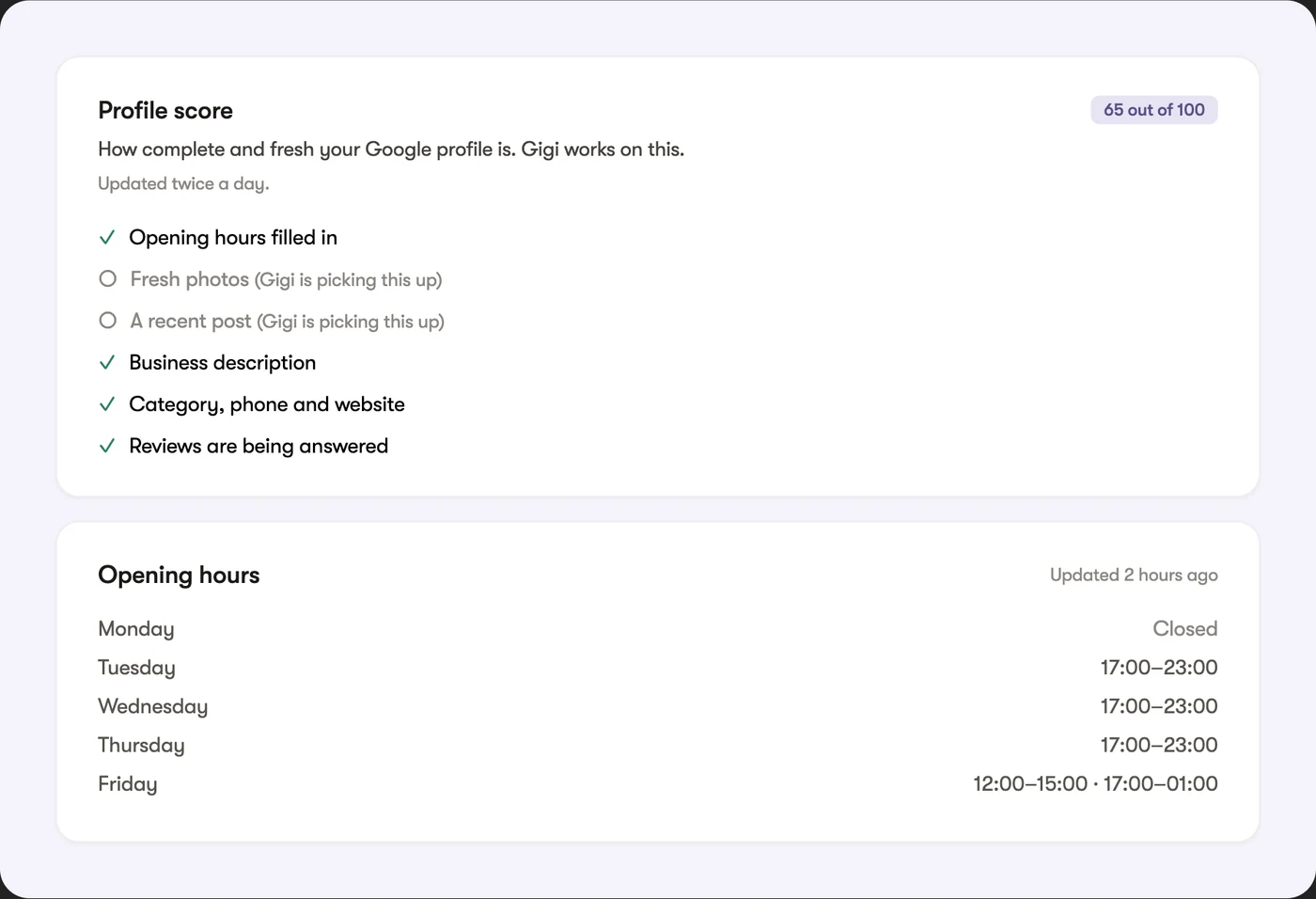Click the Thursday day label

click(x=141, y=745)
